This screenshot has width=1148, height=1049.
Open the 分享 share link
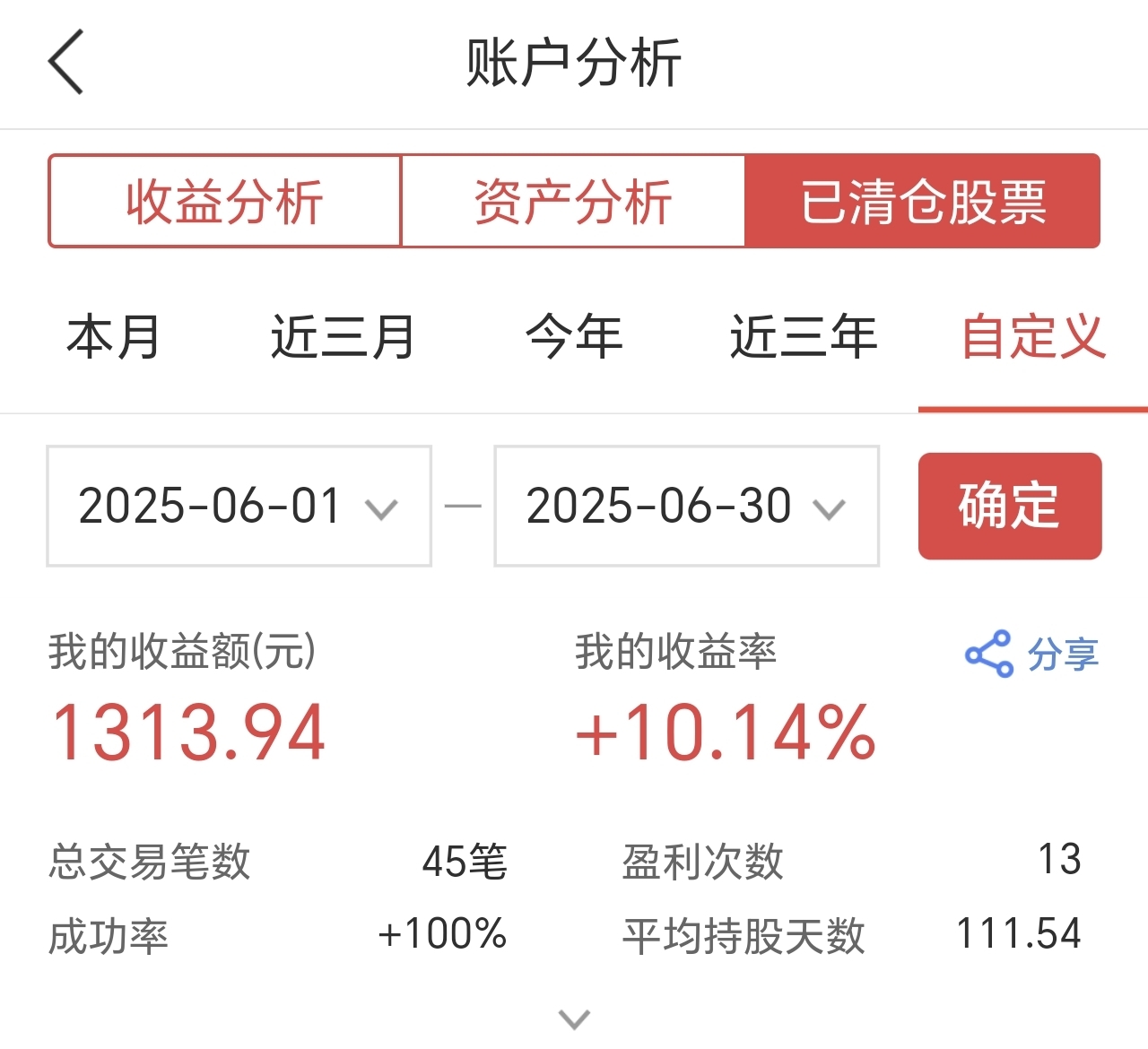(x=1063, y=654)
